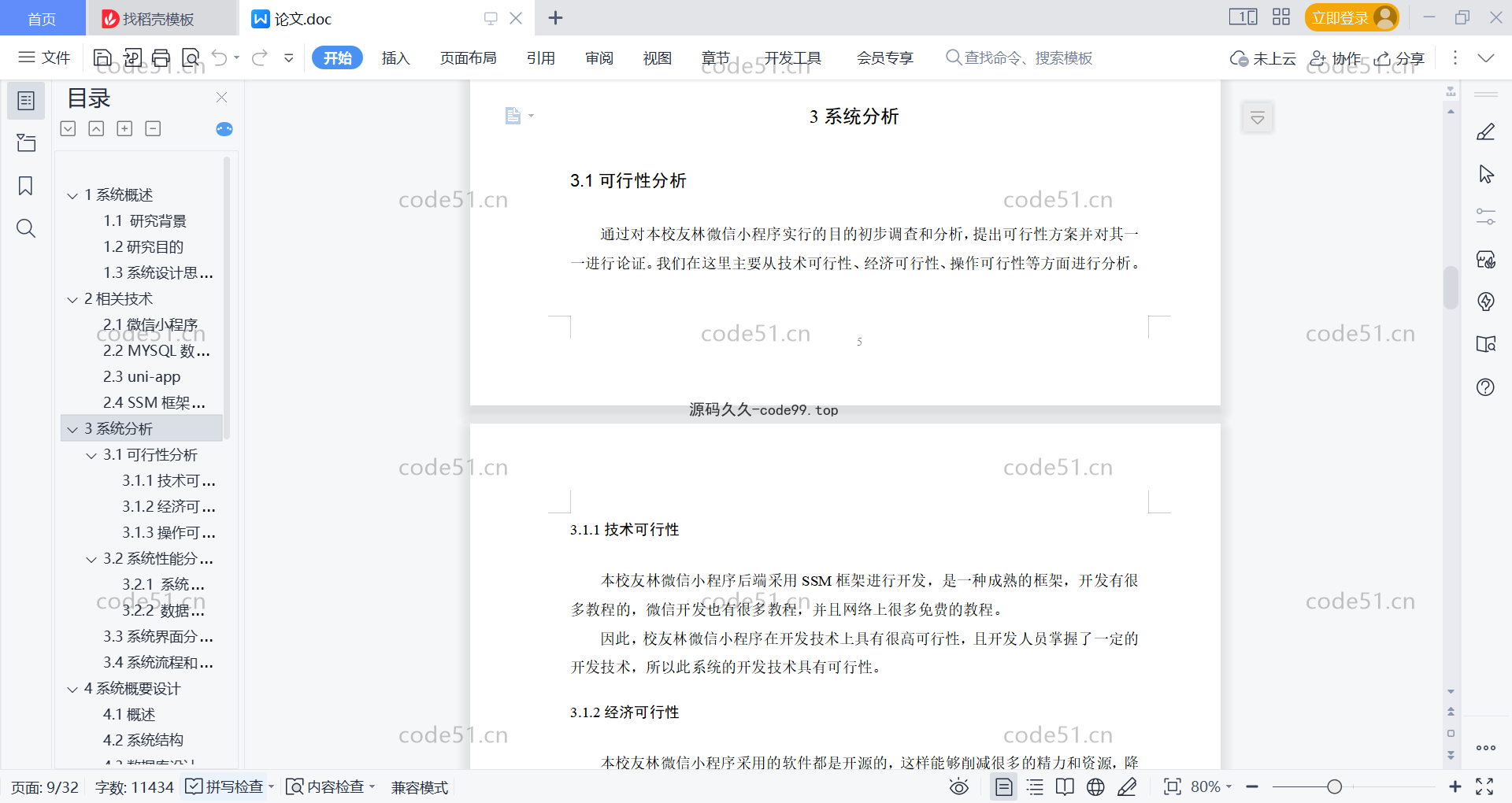Viewport: 1512px width, 803px height.
Task: Open the 文件 menu
Action: coord(44,57)
